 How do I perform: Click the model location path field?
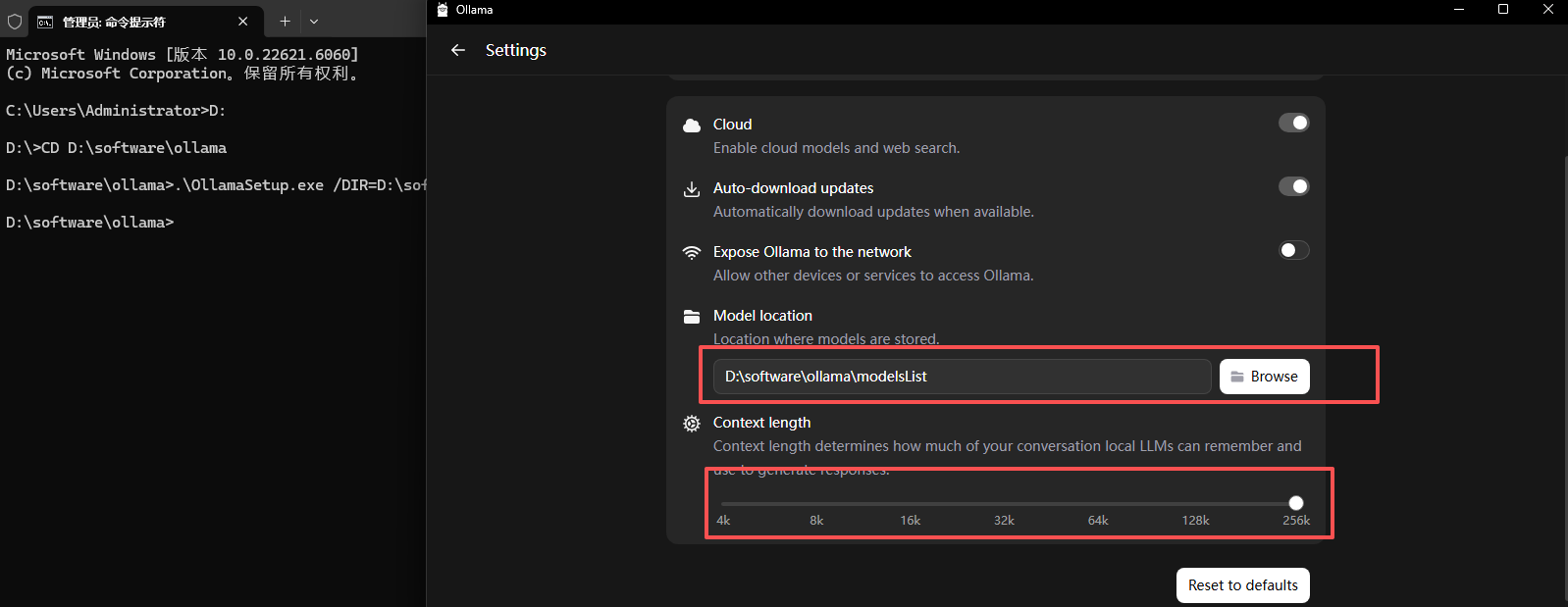962,377
